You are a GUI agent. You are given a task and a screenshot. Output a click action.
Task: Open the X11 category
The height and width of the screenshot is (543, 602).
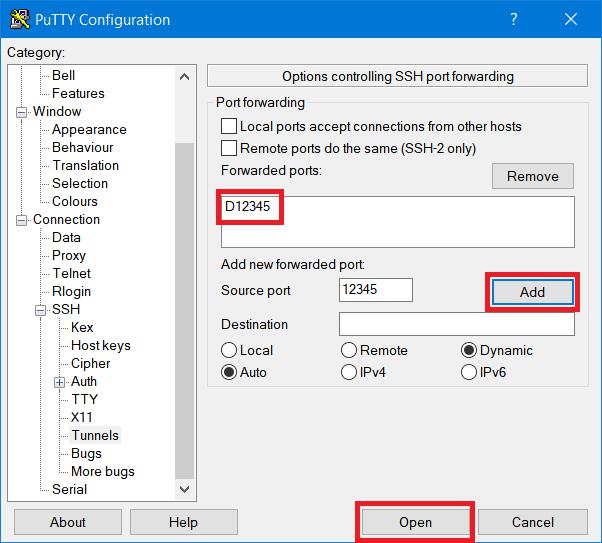point(81,417)
